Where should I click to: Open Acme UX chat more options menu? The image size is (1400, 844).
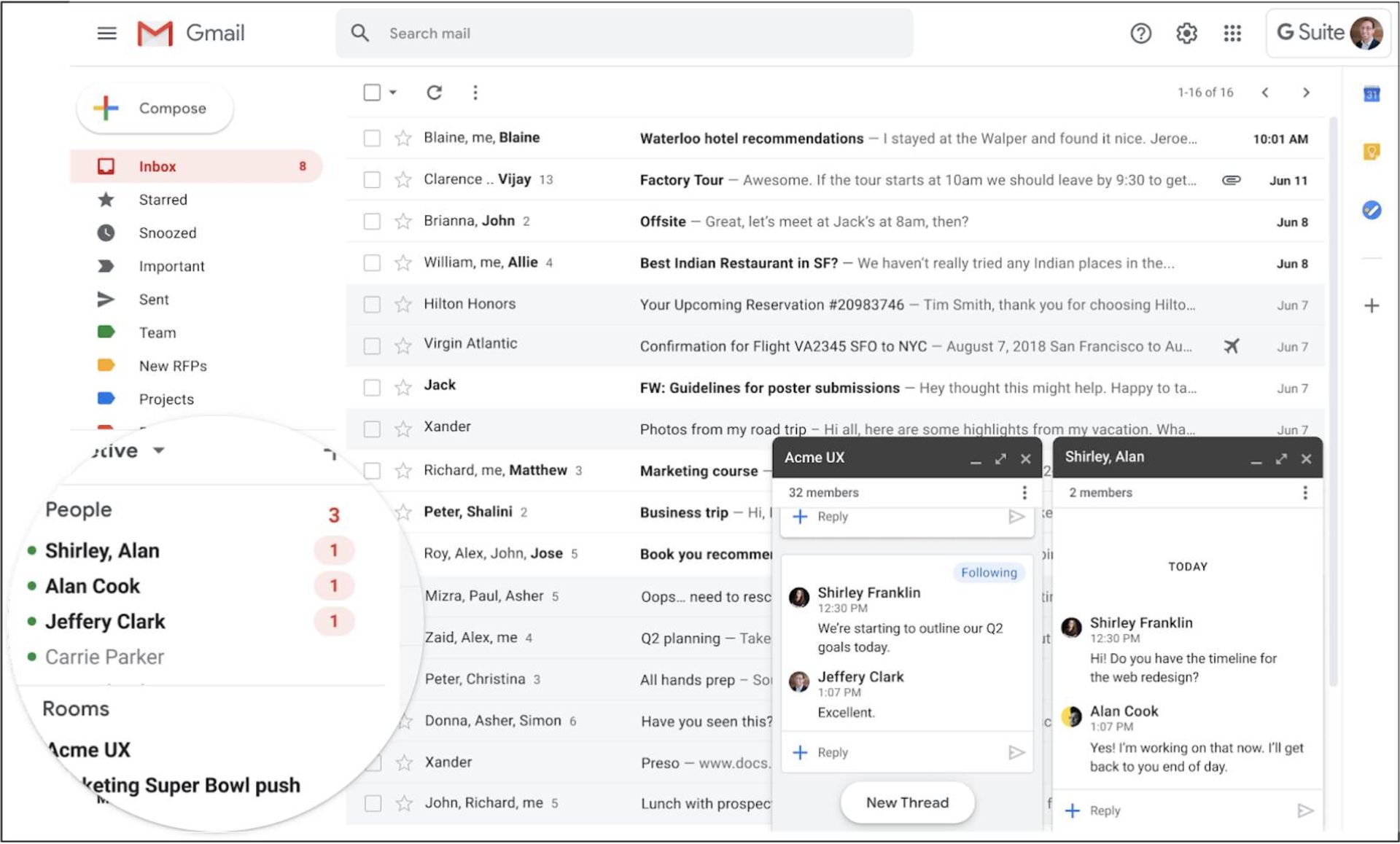1024,493
